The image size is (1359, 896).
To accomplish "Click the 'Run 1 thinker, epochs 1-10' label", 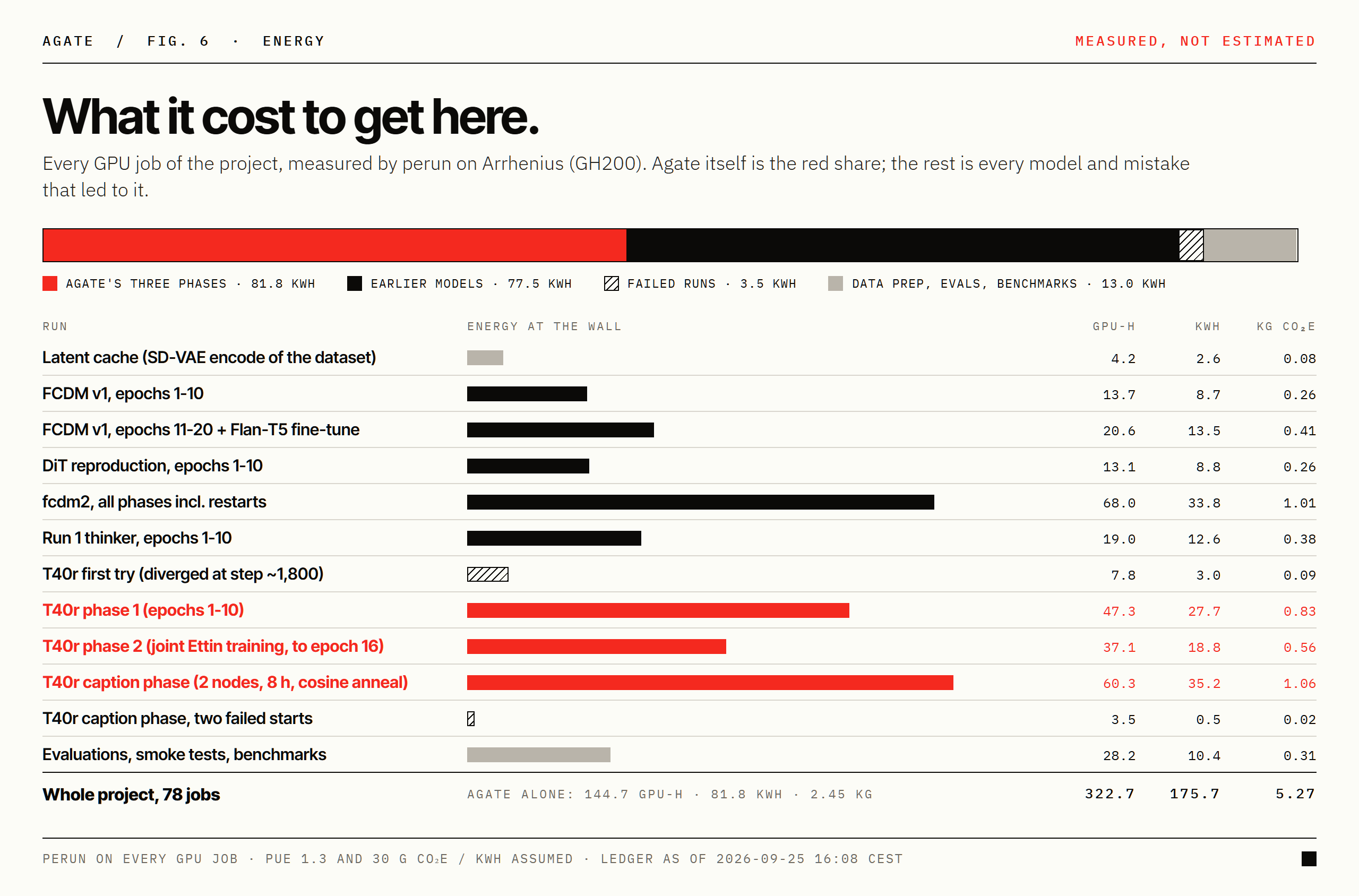I will coord(136,538).
